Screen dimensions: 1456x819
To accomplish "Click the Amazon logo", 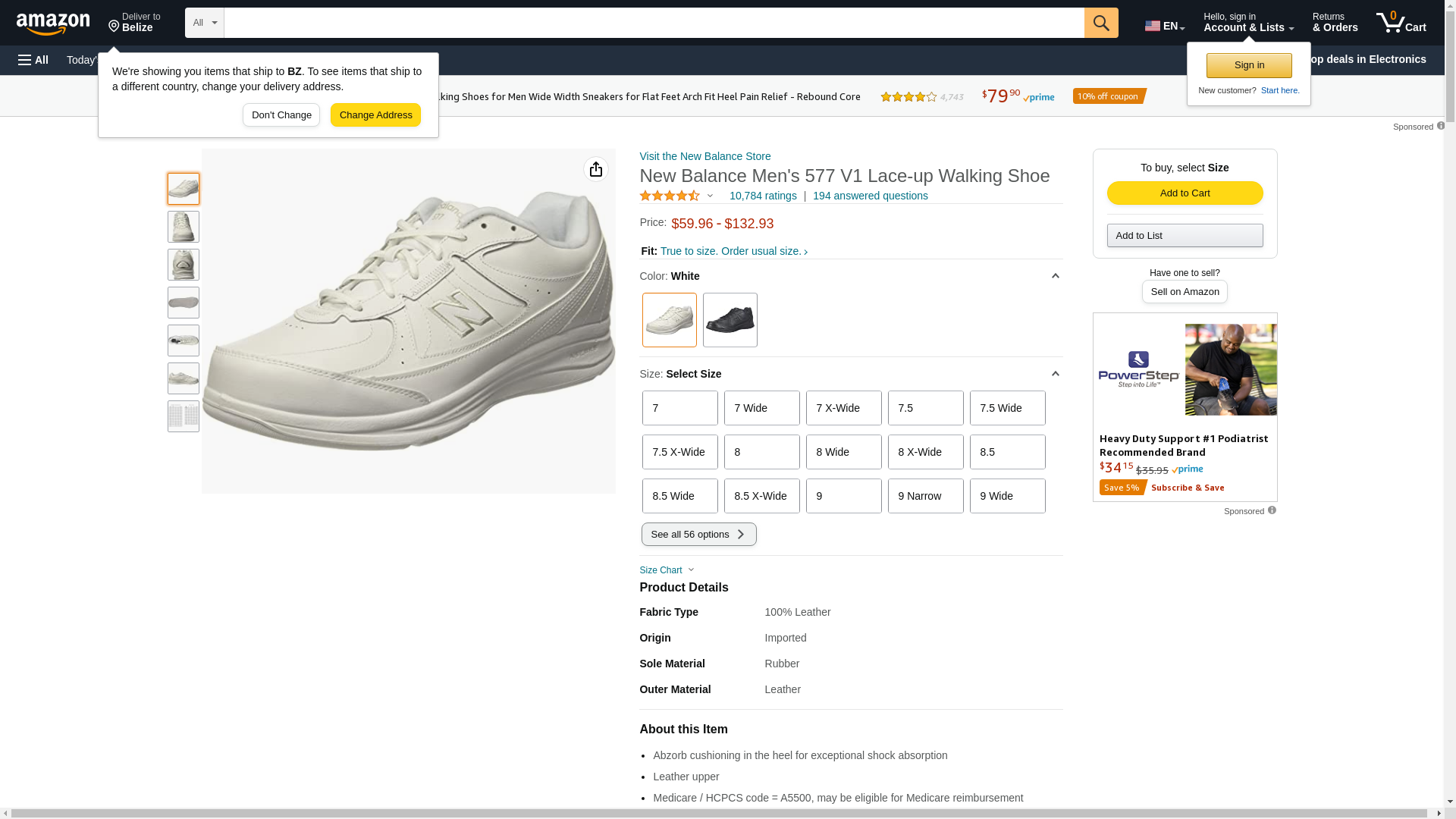I will pos(53,24).
